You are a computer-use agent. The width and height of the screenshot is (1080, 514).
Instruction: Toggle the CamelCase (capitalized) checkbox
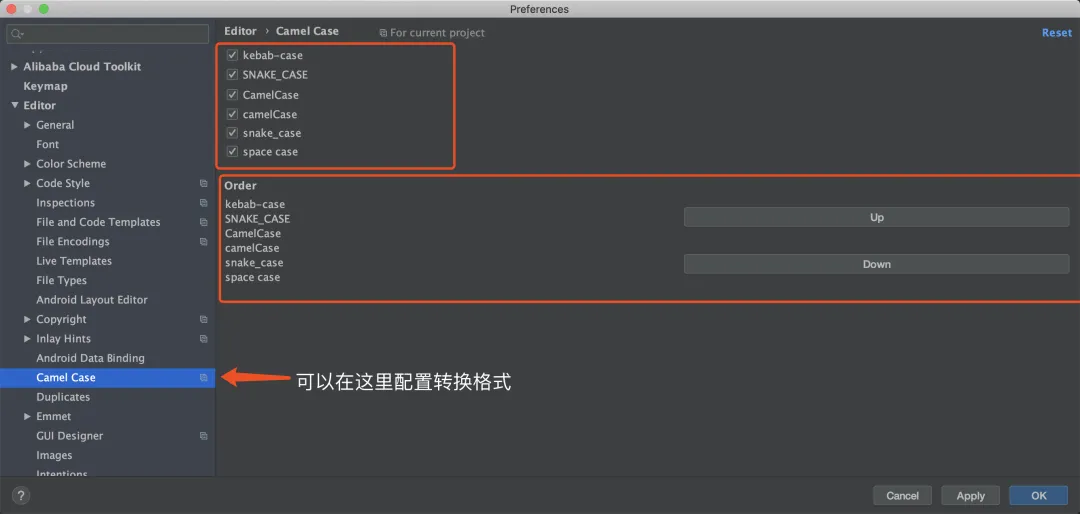click(232, 94)
